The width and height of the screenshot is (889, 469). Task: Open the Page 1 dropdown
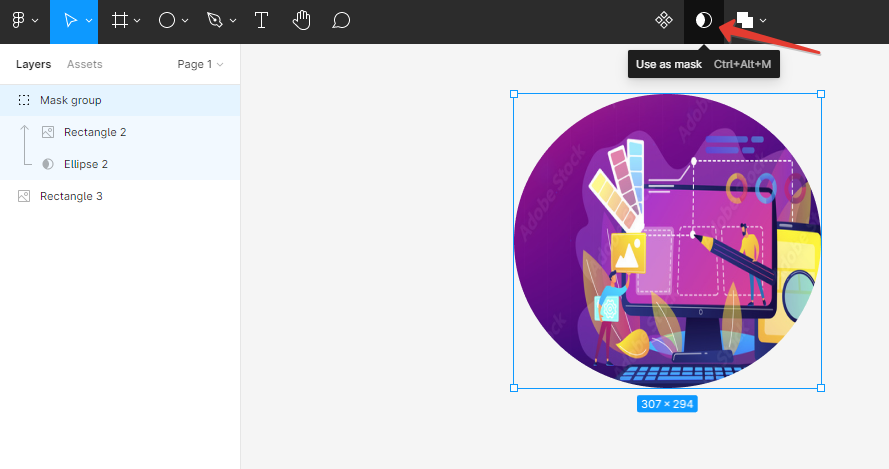[x=200, y=64]
